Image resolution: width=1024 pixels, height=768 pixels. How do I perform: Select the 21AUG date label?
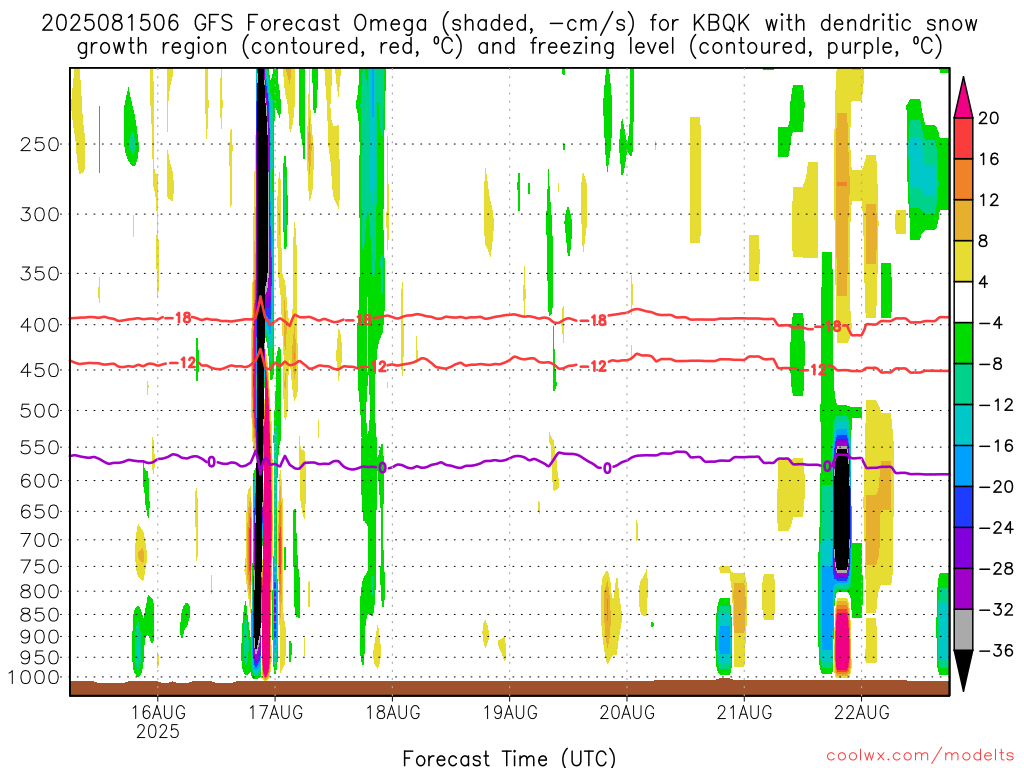744,712
